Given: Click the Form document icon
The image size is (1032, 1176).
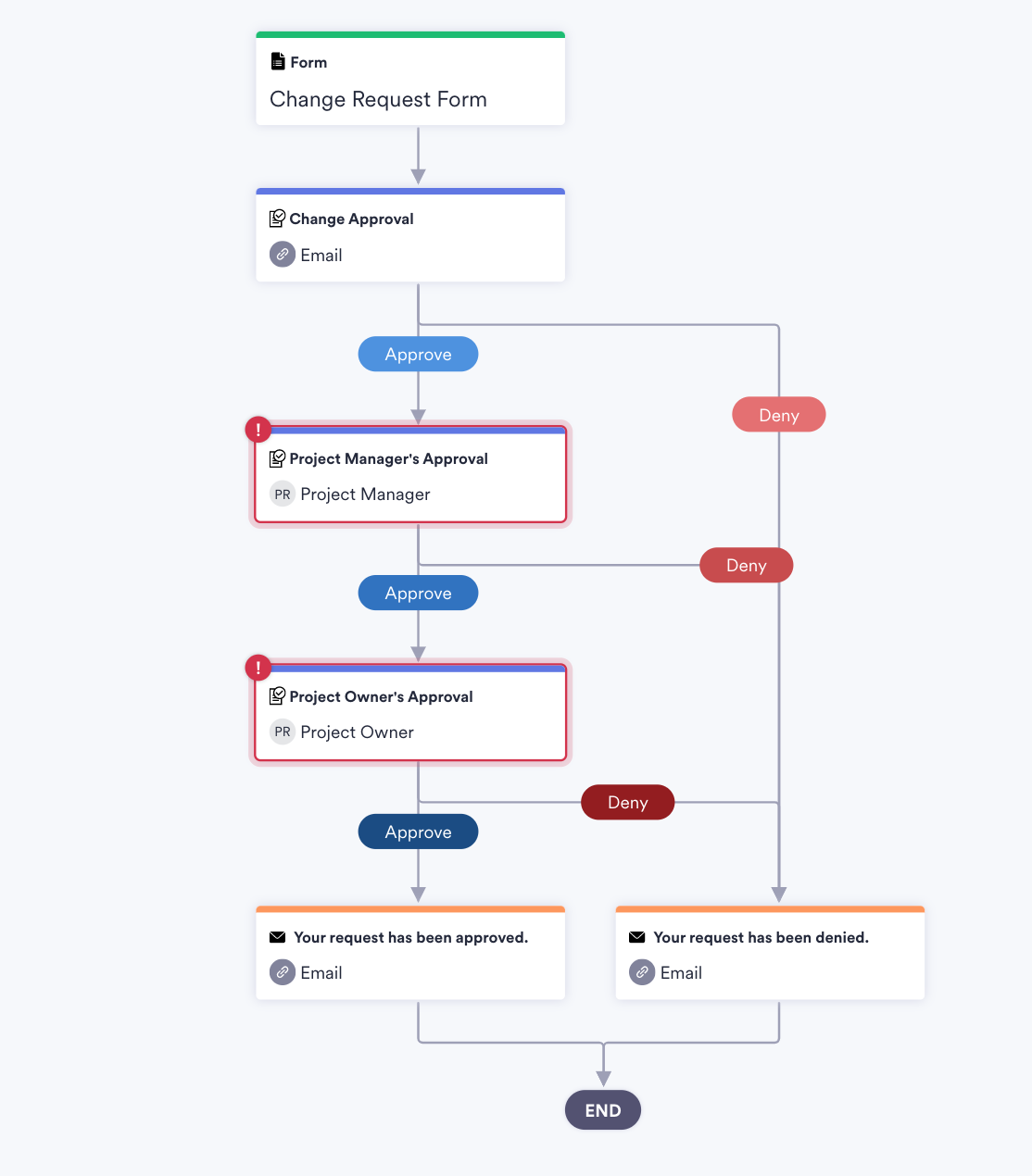Looking at the screenshot, I should pyautogui.click(x=277, y=62).
